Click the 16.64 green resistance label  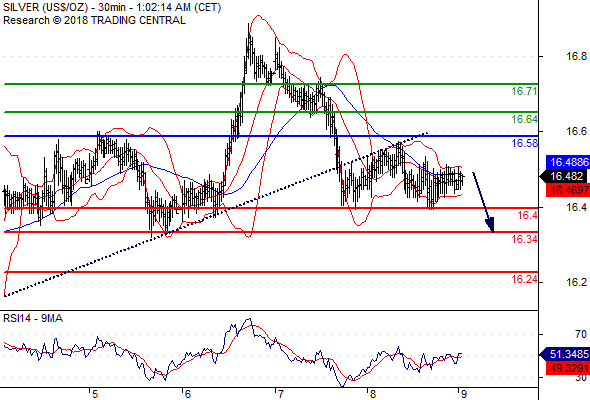524,119
